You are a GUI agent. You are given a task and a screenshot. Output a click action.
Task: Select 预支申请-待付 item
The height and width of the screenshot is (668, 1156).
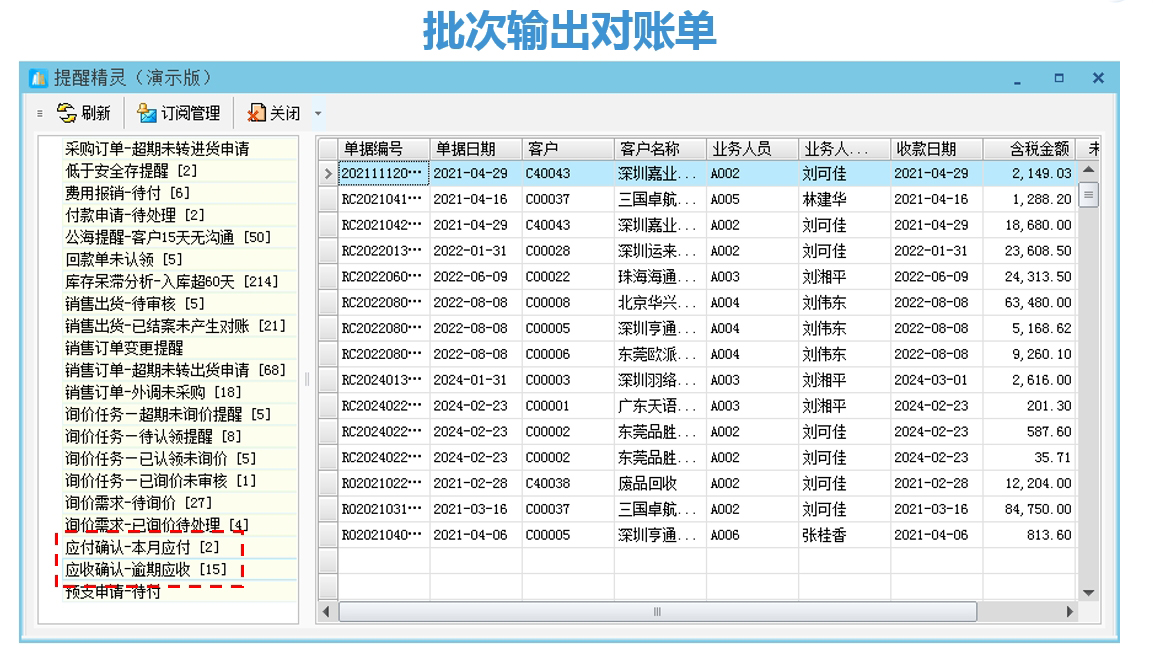(x=112, y=591)
